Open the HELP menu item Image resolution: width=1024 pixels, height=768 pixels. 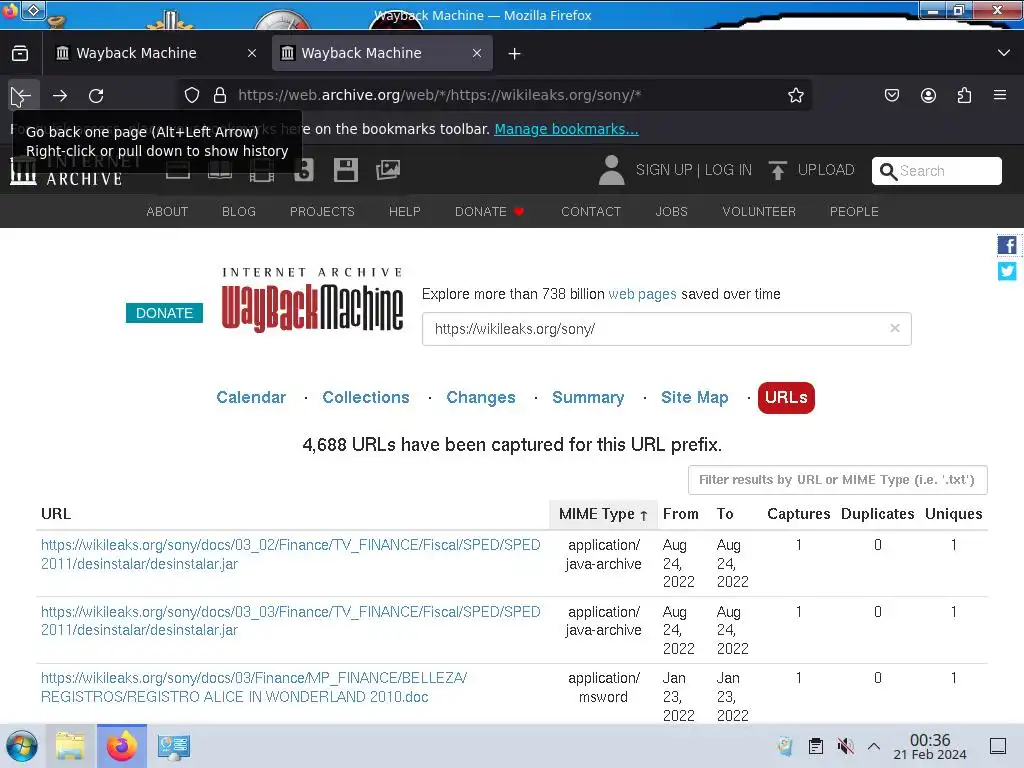tap(405, 212)
